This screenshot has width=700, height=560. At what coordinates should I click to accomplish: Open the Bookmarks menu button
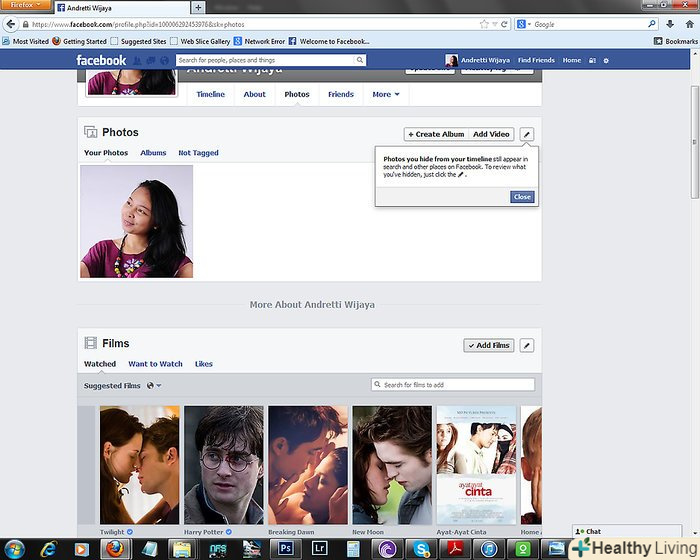(x=675, y=41)
